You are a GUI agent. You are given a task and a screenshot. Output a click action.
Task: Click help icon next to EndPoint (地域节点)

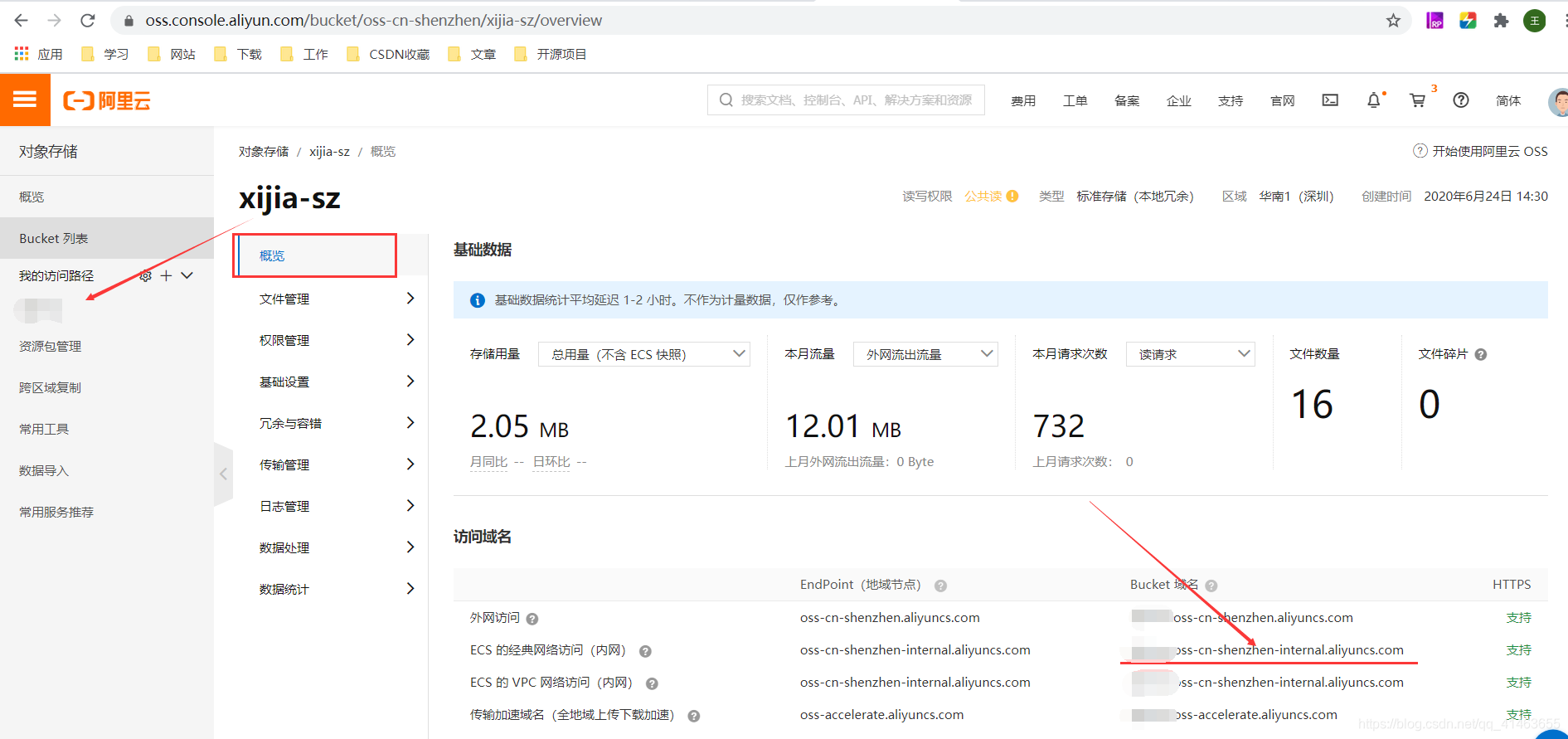coord(940,586)
